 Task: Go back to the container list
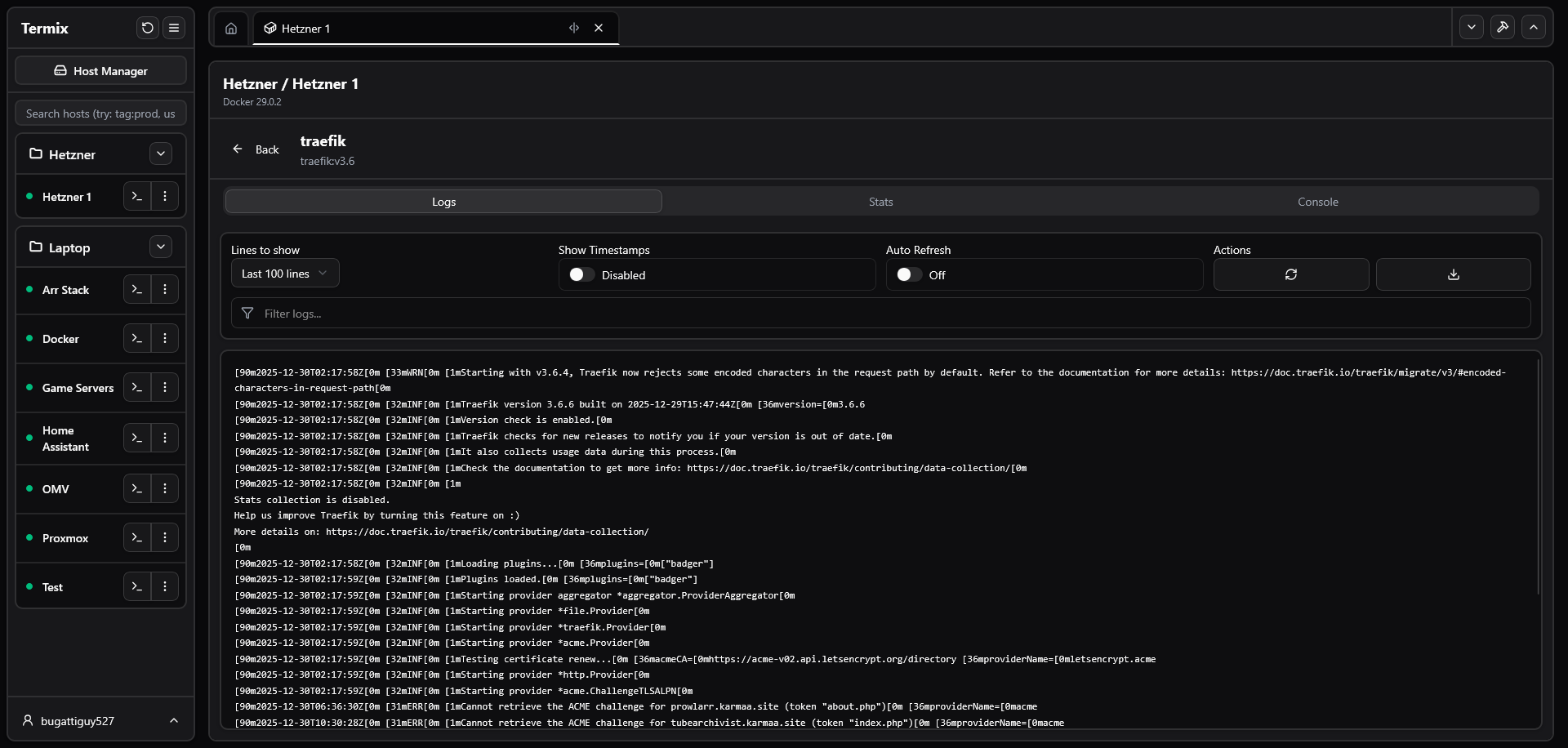point(256,149)
